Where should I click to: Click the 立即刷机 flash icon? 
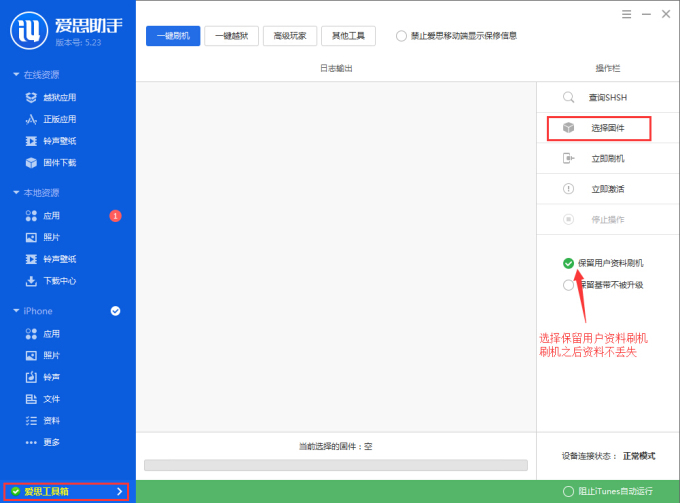click(568, 158)
